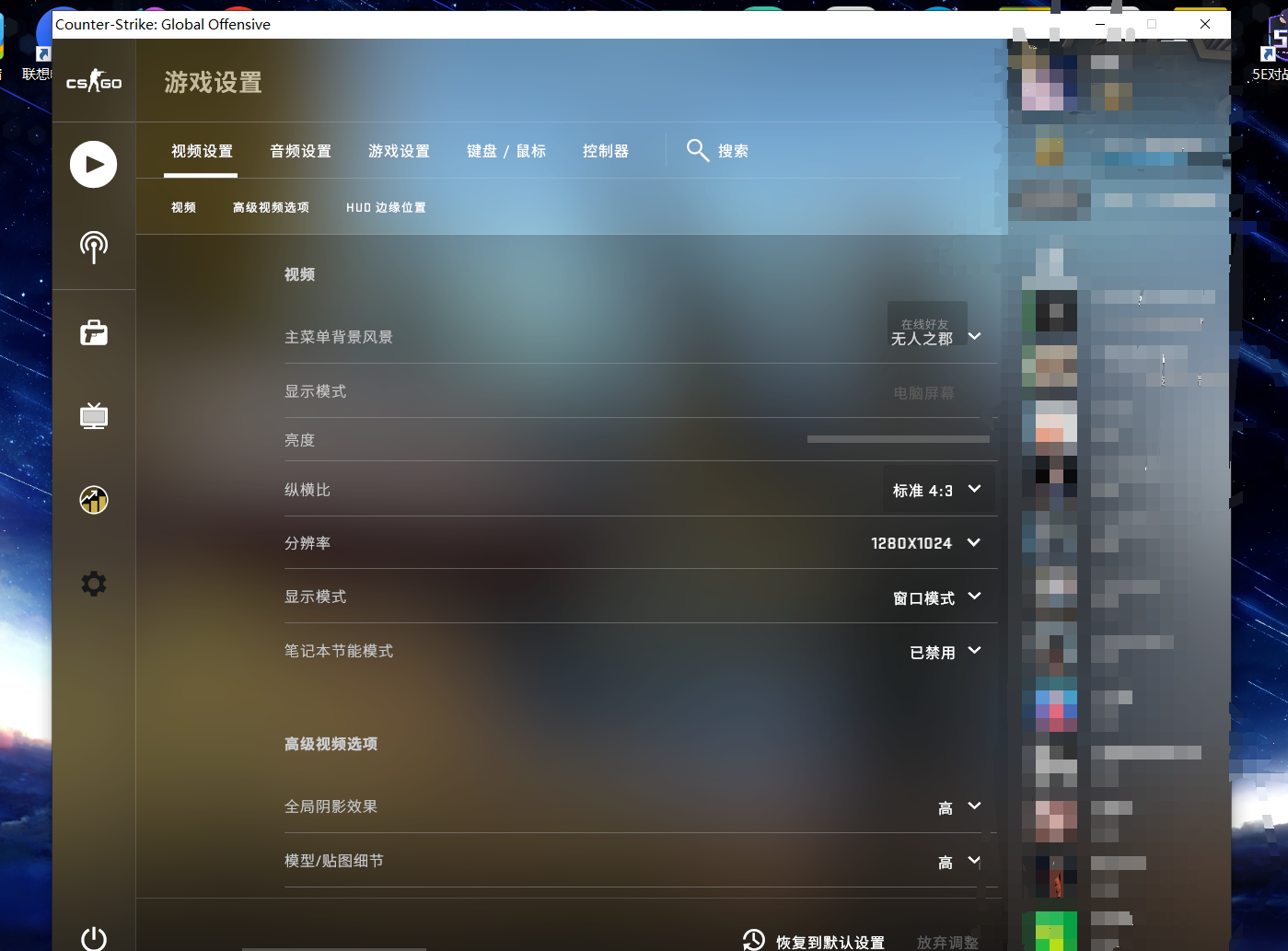
Task: Expand 全局阴影效果 dropdown
Action: coord(959,807)
